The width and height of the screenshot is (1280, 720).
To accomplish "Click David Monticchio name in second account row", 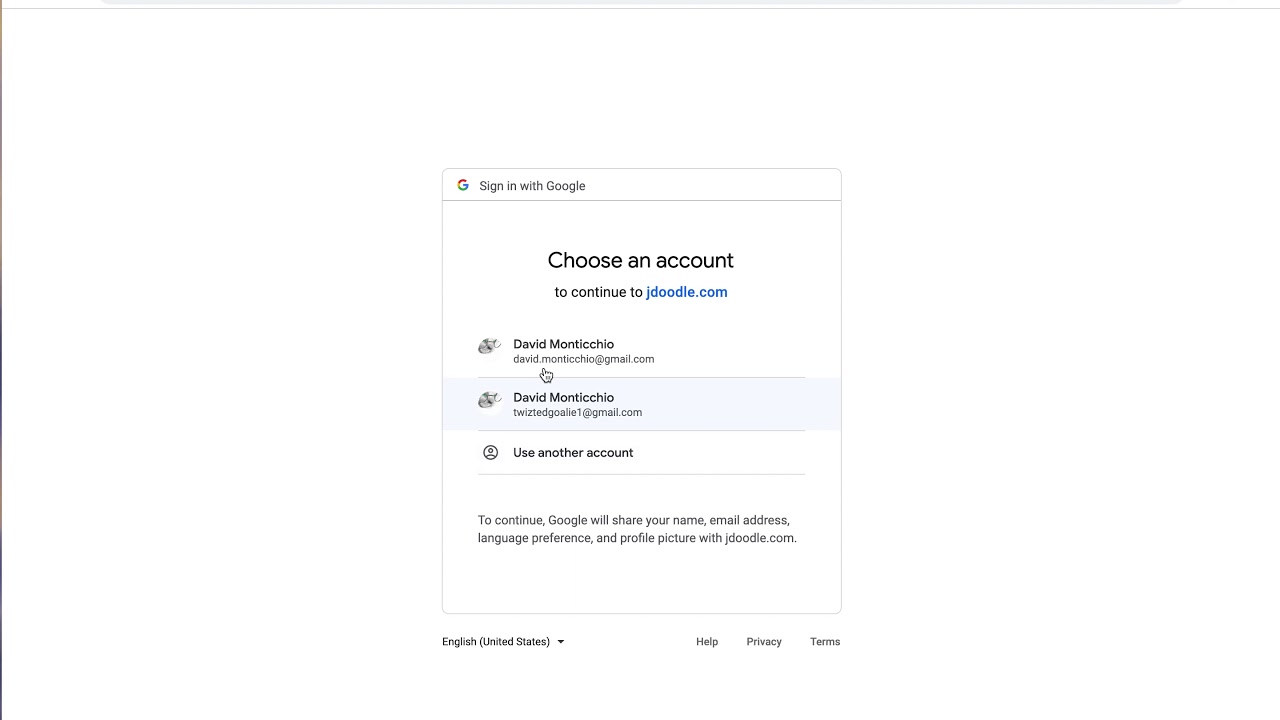I will coord(563,397).
